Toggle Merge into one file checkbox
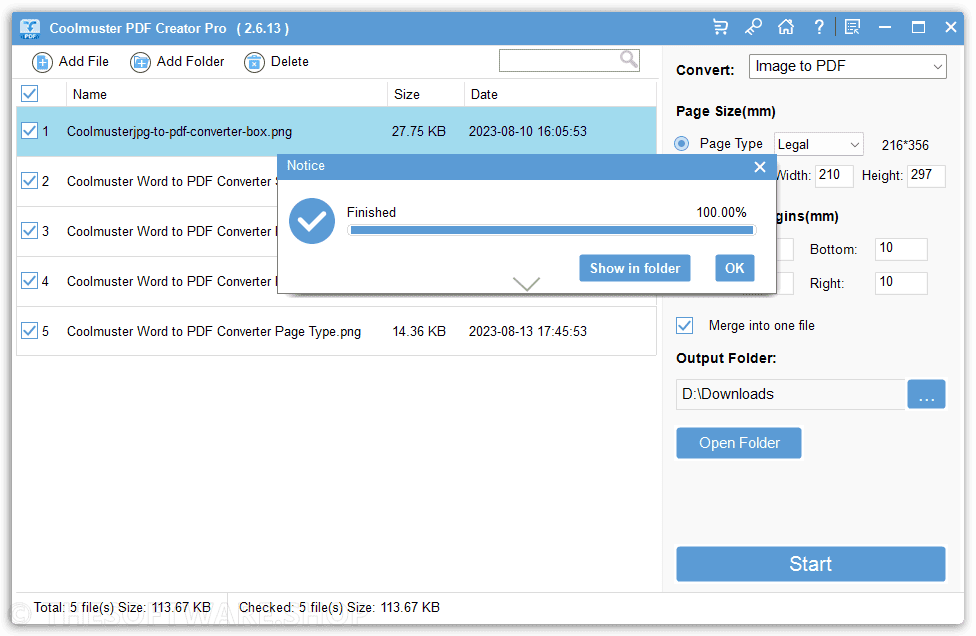The image size is (976, 636). [x=685, y=325]
